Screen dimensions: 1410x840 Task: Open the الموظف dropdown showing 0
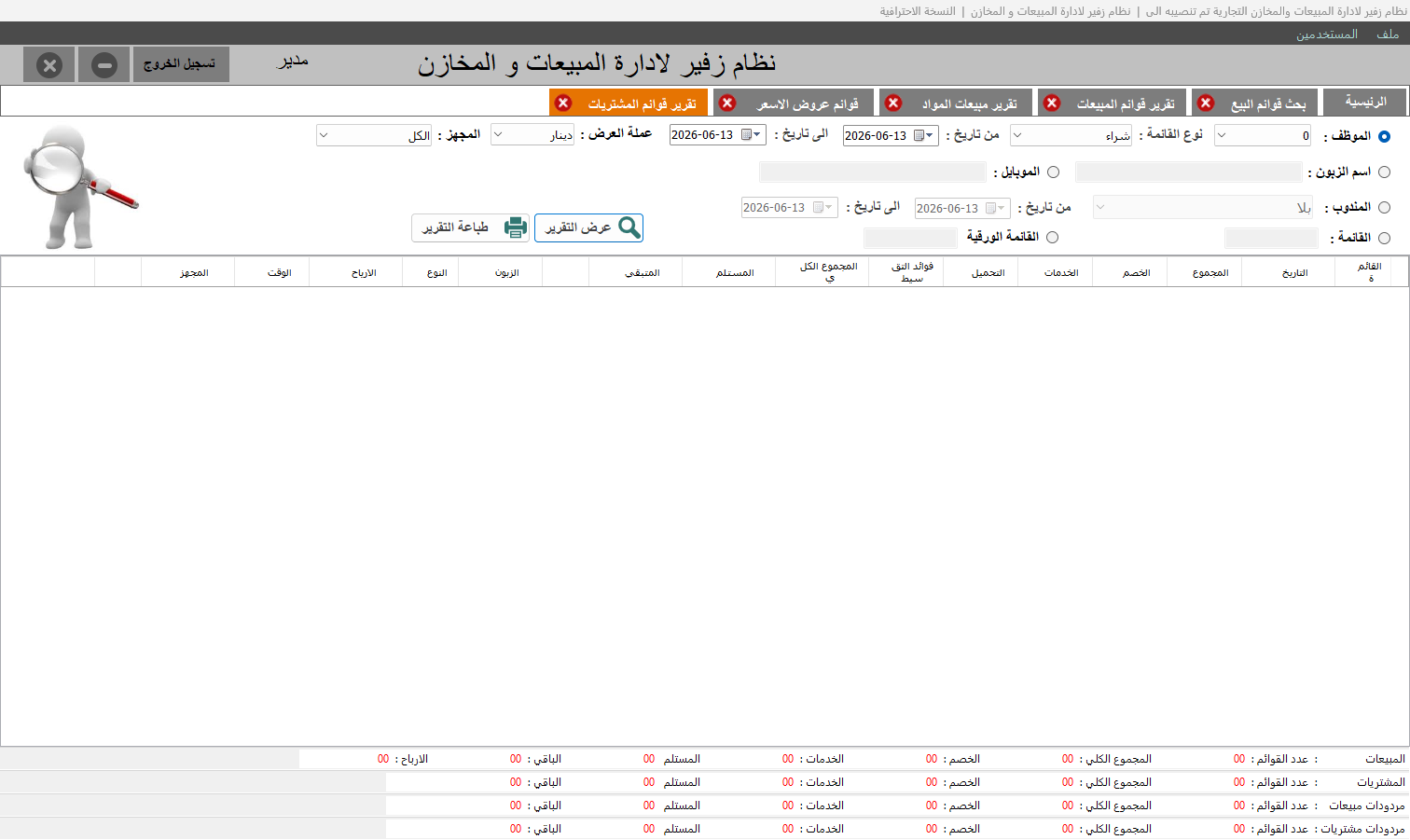coord(1263,135)
